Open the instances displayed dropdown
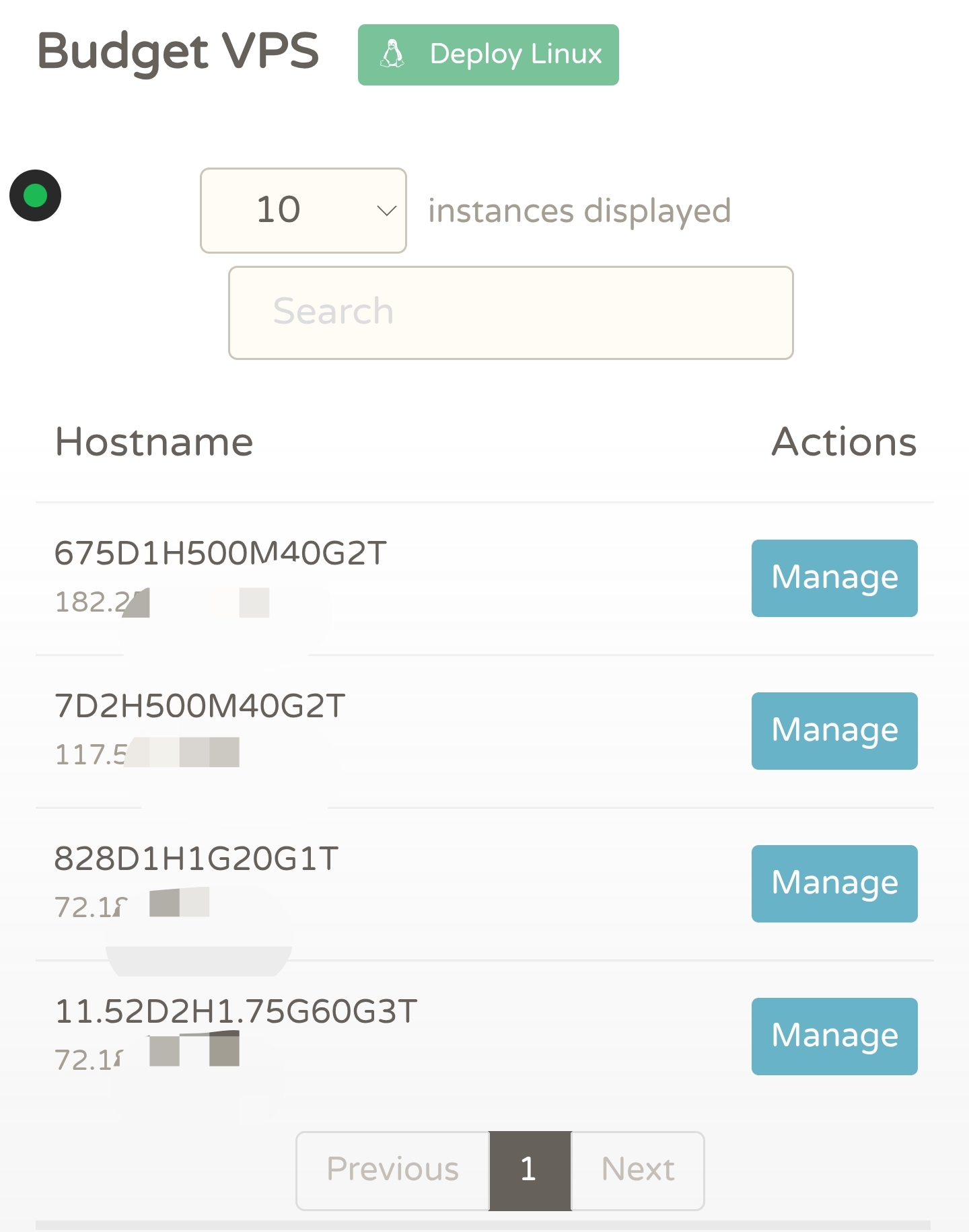 [x=303, y=211]
